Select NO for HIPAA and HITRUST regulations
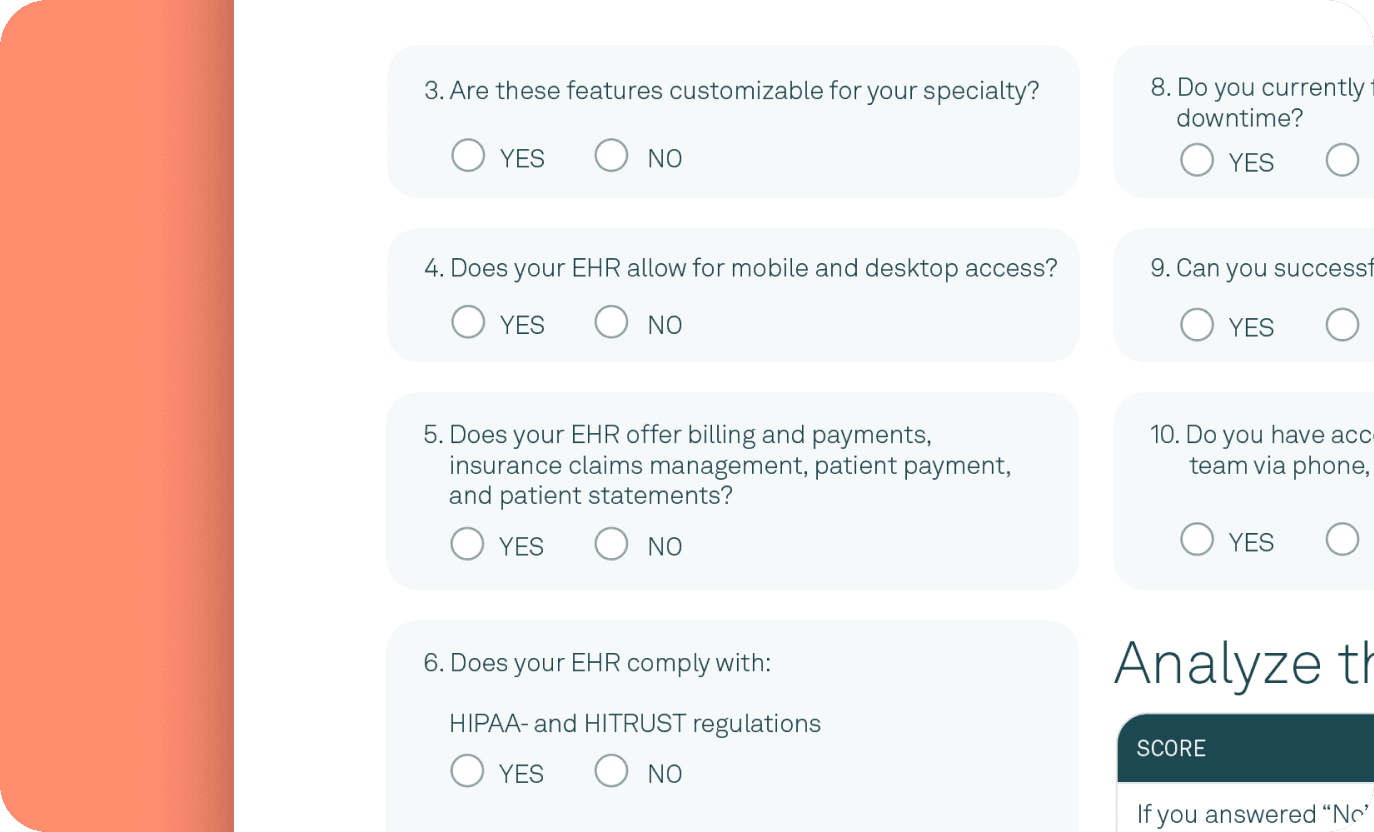1374x832 pixels. [x=611, y=771]
